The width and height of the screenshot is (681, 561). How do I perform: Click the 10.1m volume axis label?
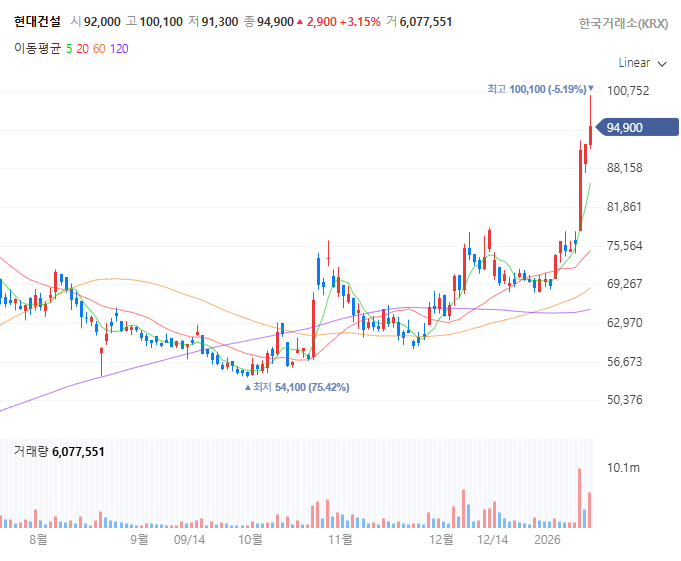pos(623,468)
